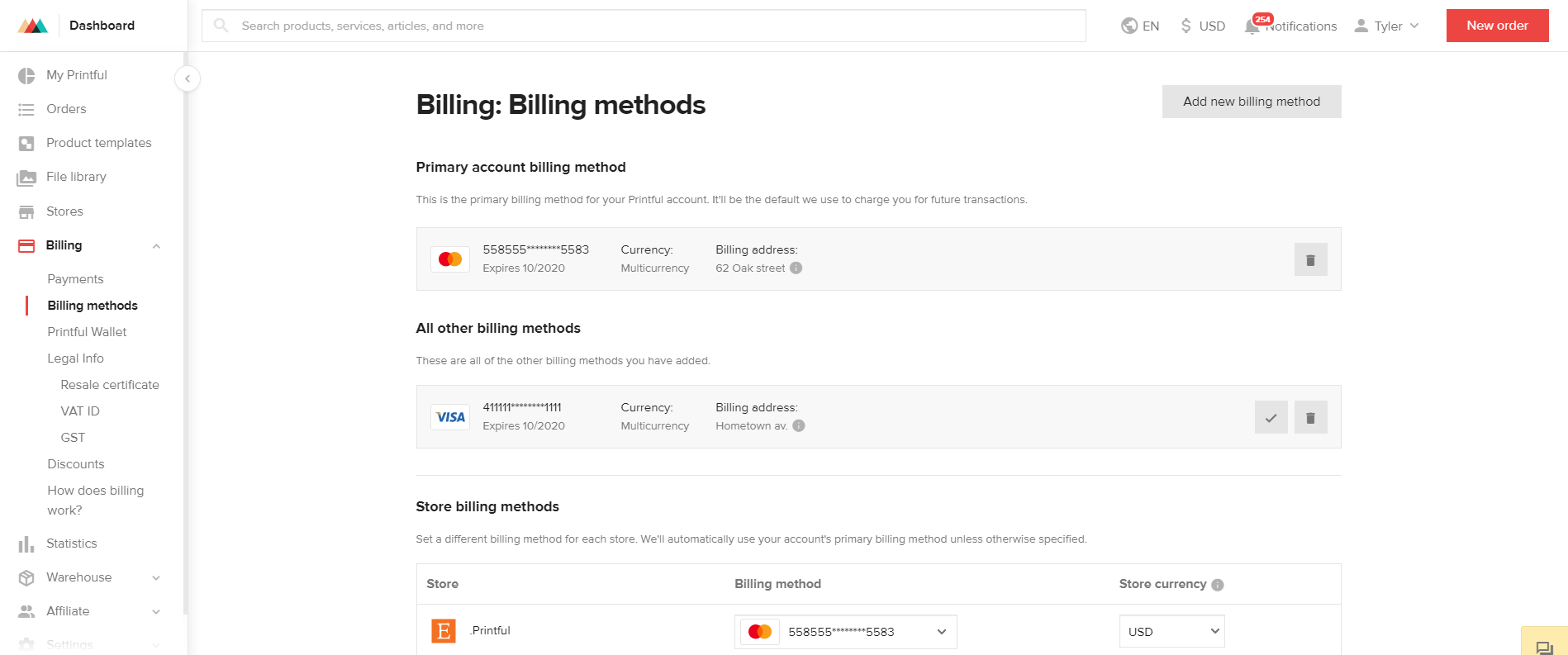The image size is (1568, 655).
Task: Click the New order button
Action: 1497,26
